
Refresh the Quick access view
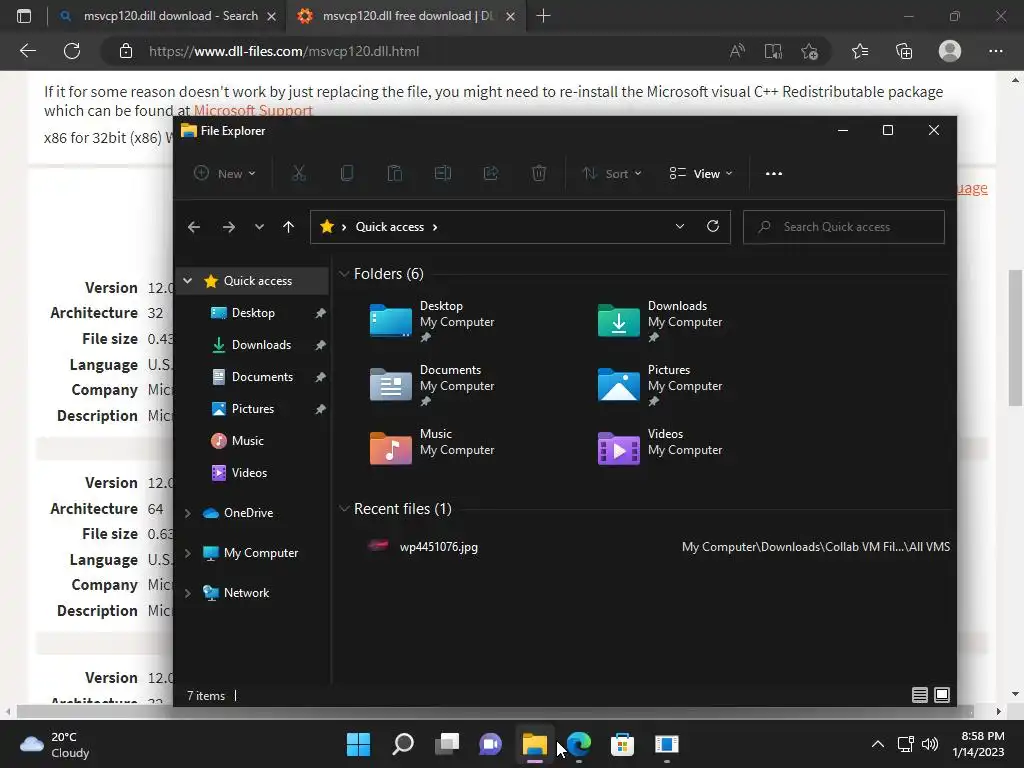click(713, 226)
